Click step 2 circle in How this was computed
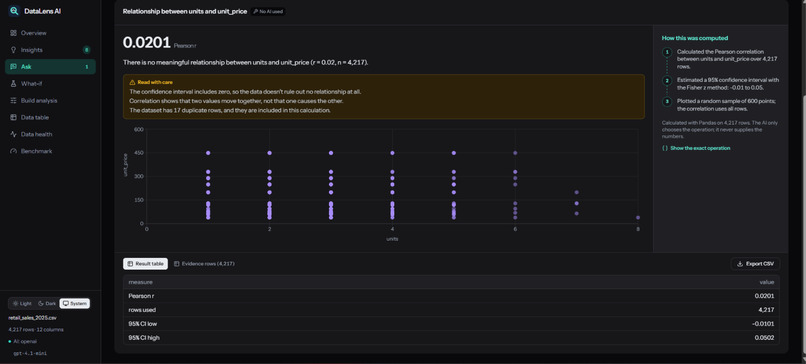 point(667,80)
